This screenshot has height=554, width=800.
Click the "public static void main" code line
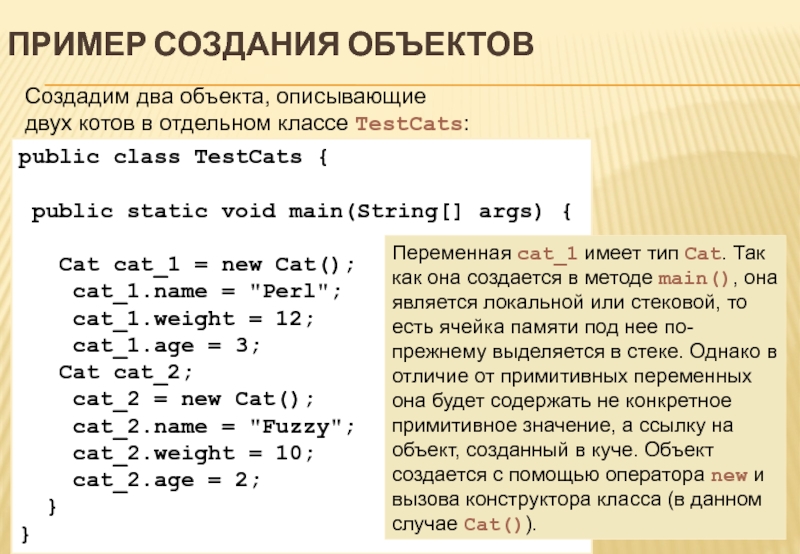(300, 211)
